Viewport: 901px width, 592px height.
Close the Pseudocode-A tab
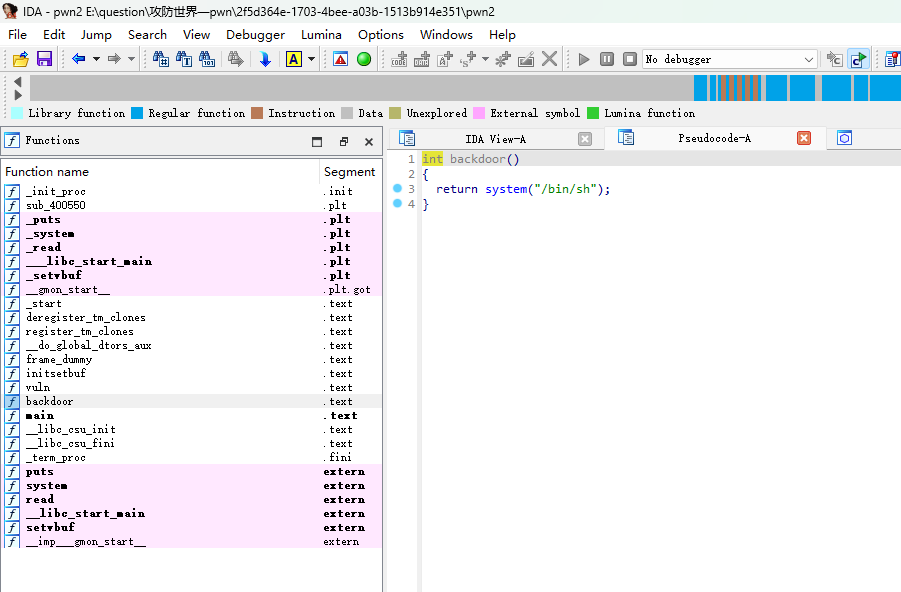tap(803, 138)
